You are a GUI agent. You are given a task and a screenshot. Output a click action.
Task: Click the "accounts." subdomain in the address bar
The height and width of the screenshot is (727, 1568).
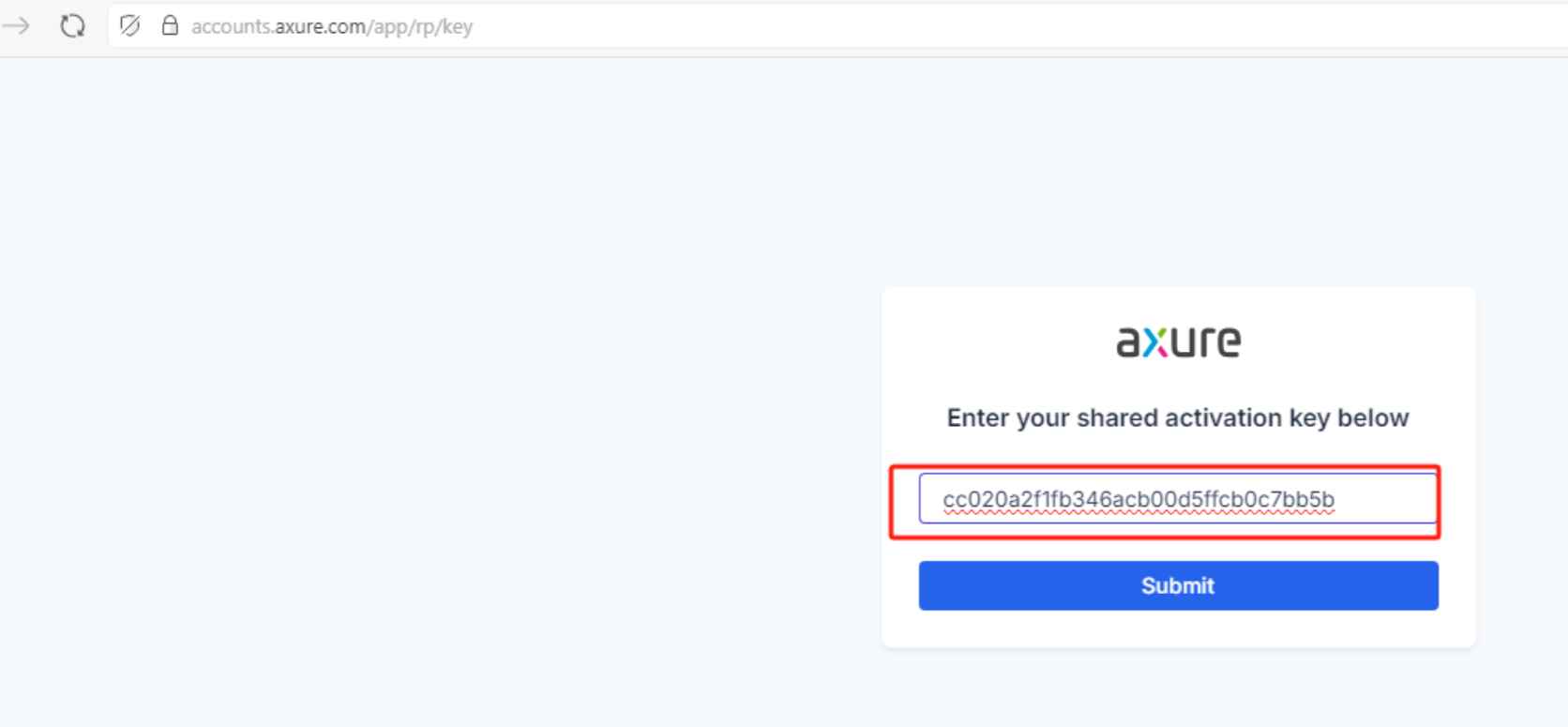click(233, 26)
